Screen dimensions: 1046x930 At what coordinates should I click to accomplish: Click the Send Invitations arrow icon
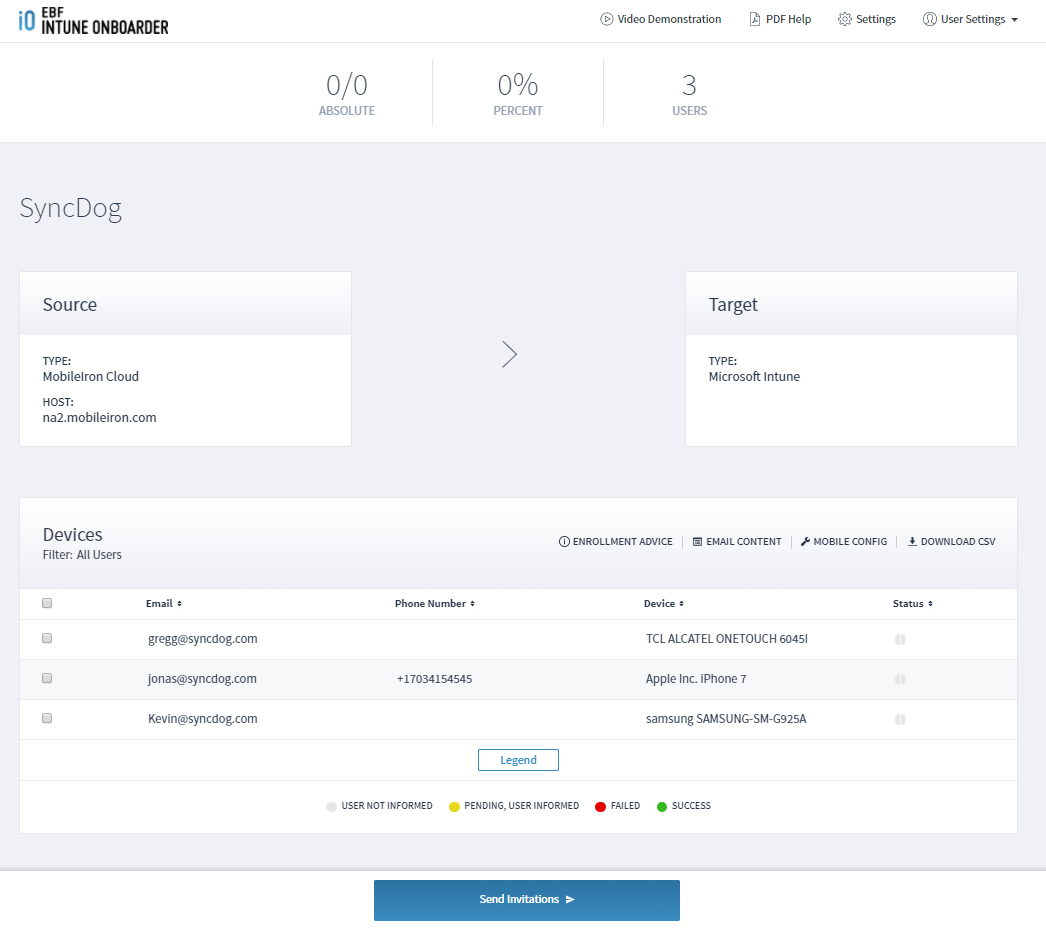pyautogui.click(x=570, y=900)
